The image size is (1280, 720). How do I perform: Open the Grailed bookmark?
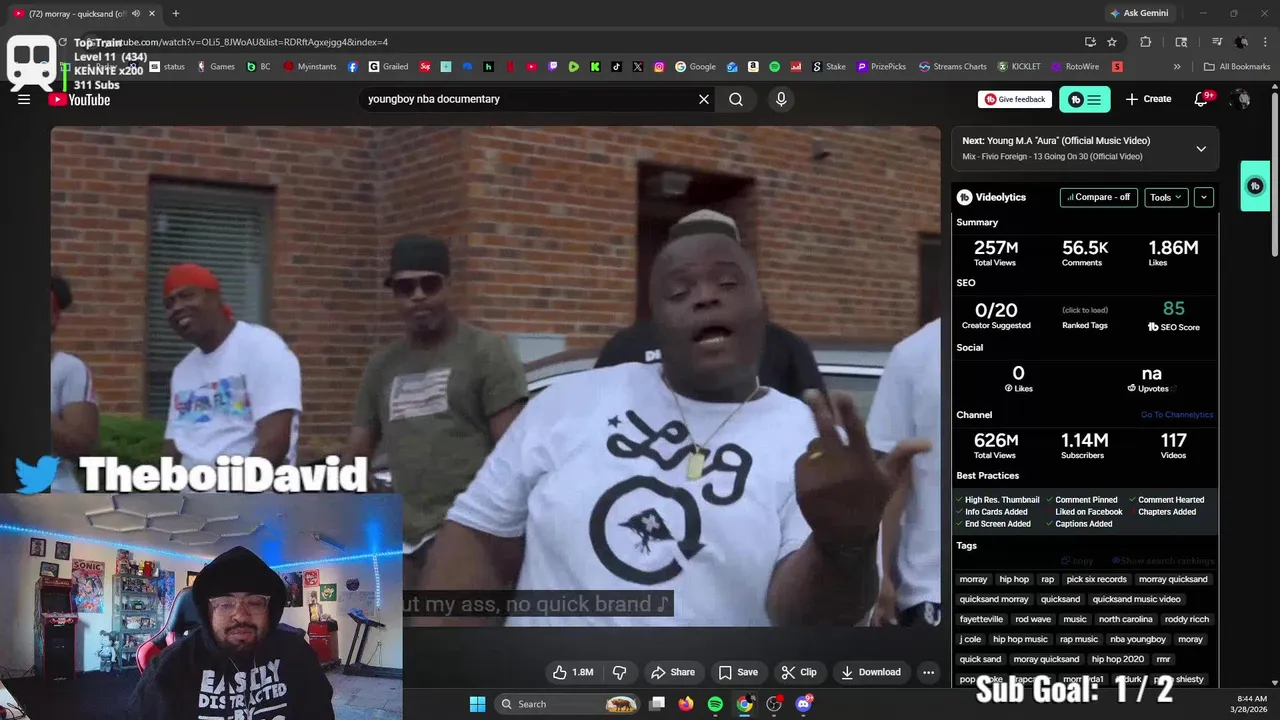[x=388, y=67]
